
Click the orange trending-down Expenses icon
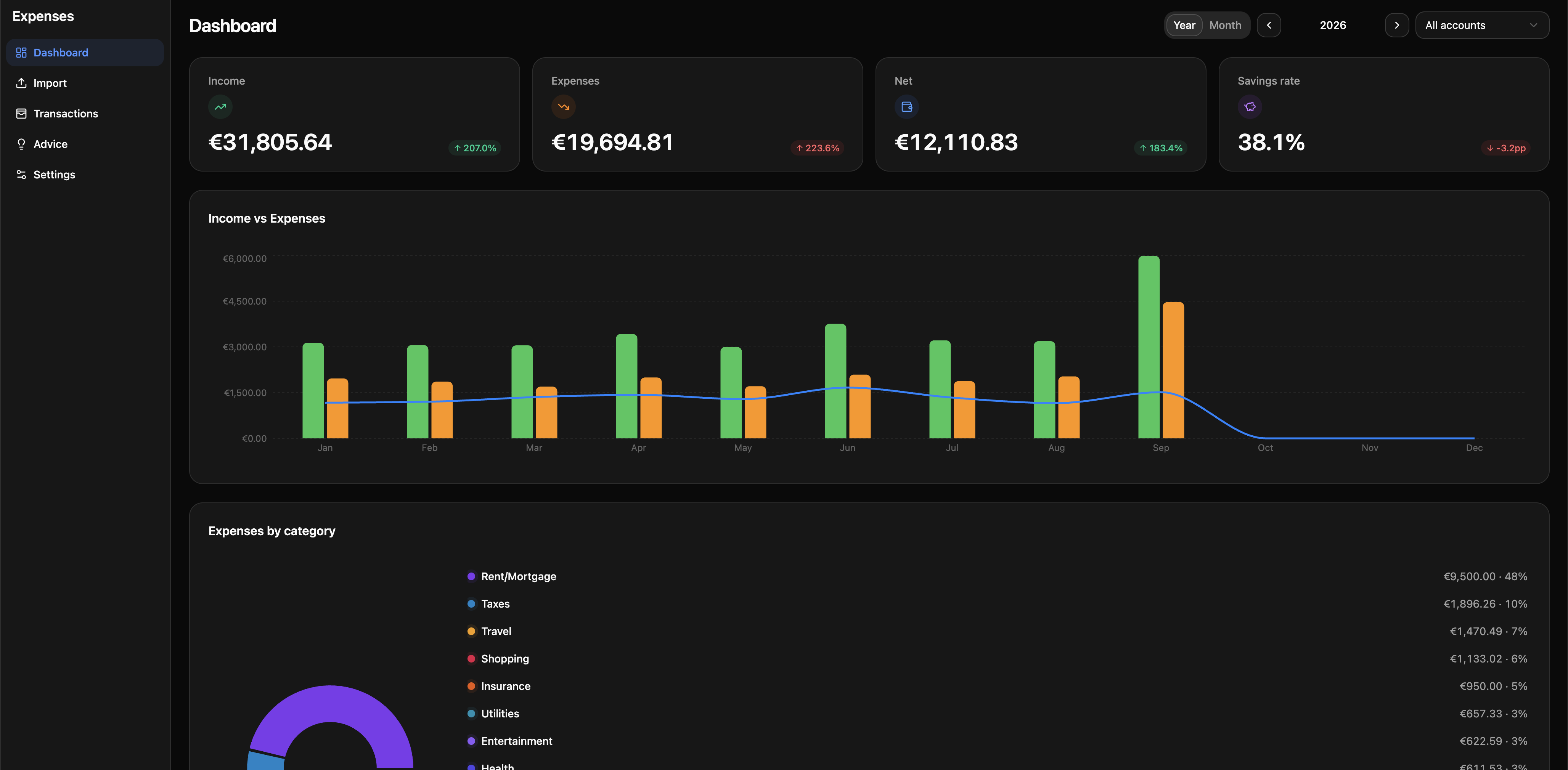point(564,106)
